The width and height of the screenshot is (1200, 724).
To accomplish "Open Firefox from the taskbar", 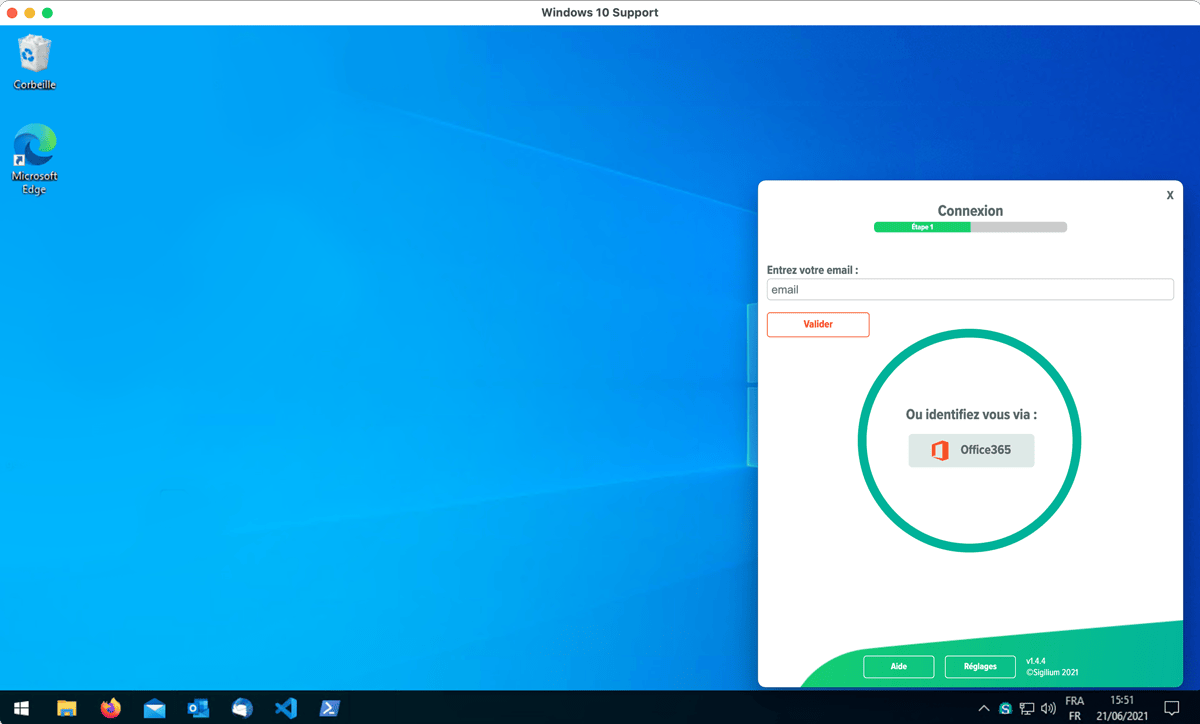I will click(x=110, y=708).
